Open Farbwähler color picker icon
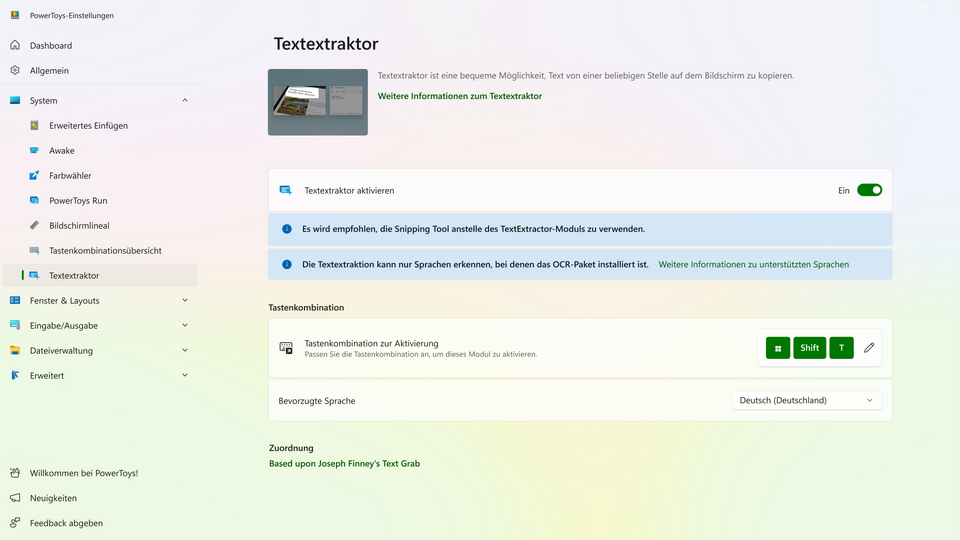 (x=34, y=176)
